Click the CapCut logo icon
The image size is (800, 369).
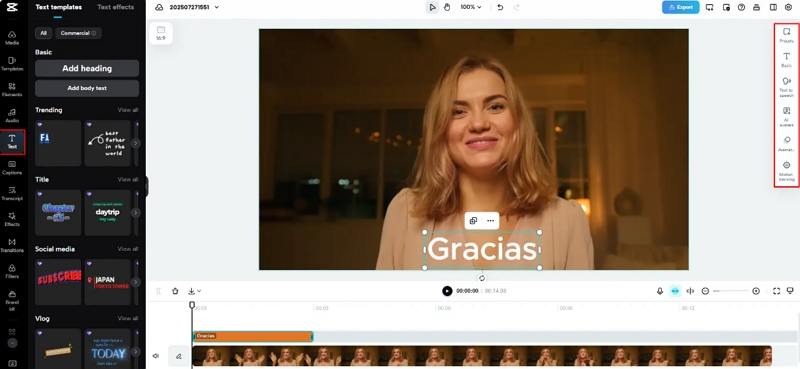click(x=12, y=8)
